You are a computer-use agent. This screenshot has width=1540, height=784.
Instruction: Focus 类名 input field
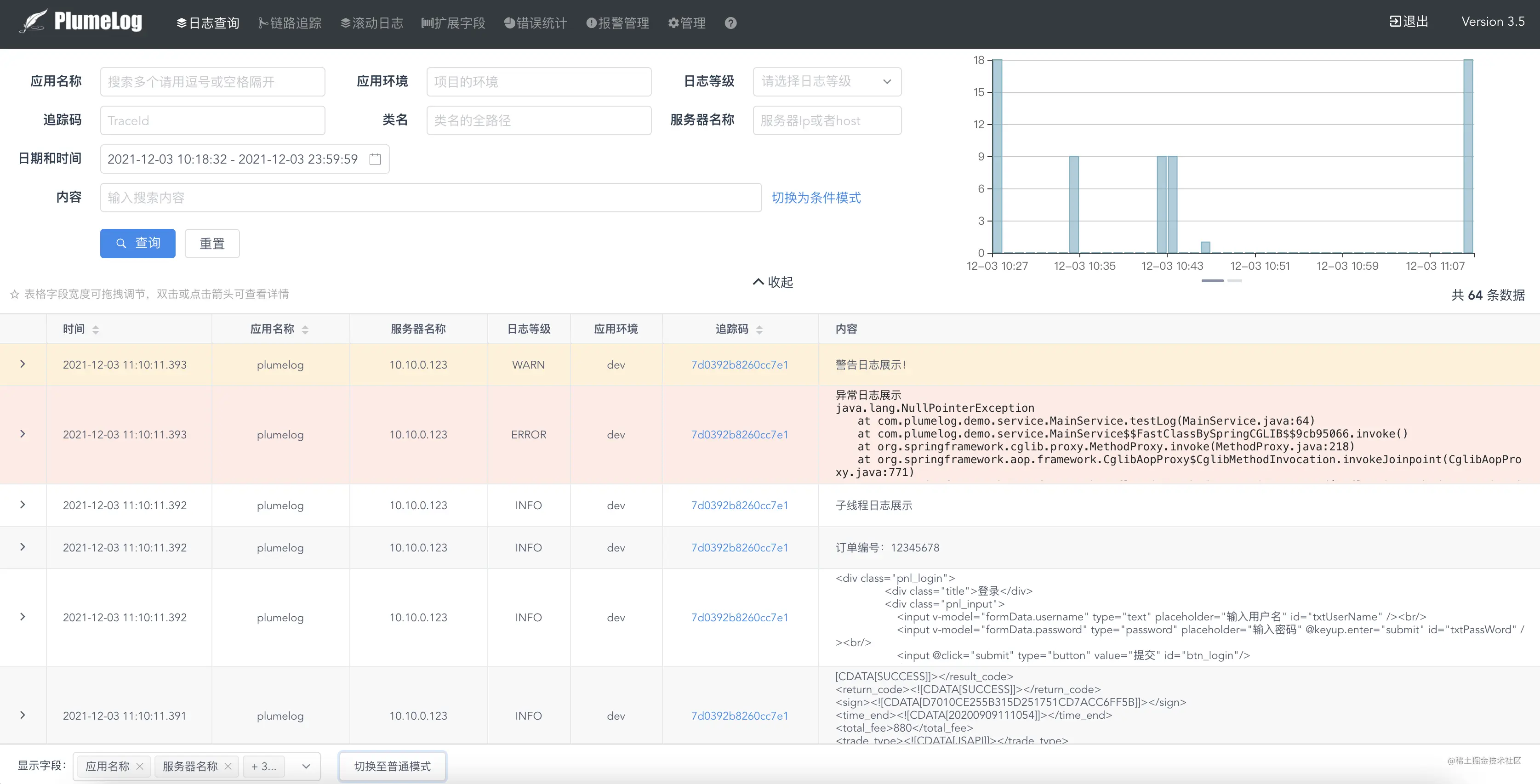[x=539, y=120]
